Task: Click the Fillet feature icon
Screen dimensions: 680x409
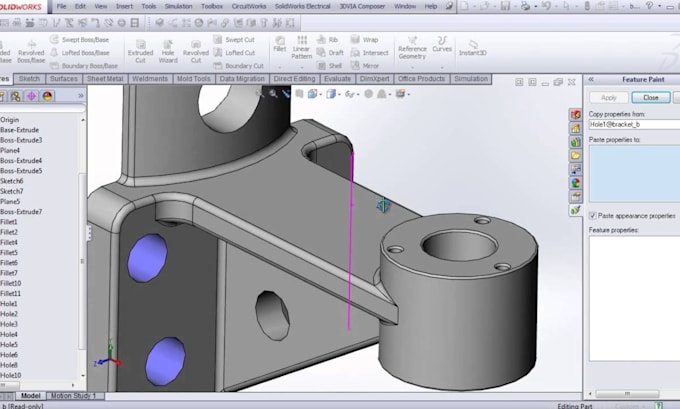Action: click(x=280, y=44)
